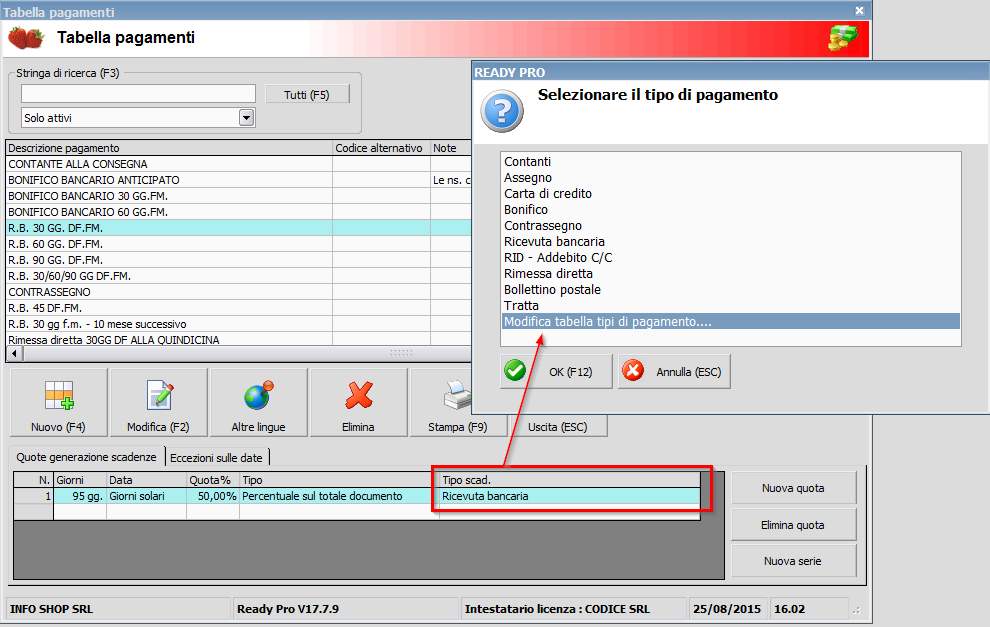
Task: Click the Altre lingue globe icon
Action: [x=259, y=395]
